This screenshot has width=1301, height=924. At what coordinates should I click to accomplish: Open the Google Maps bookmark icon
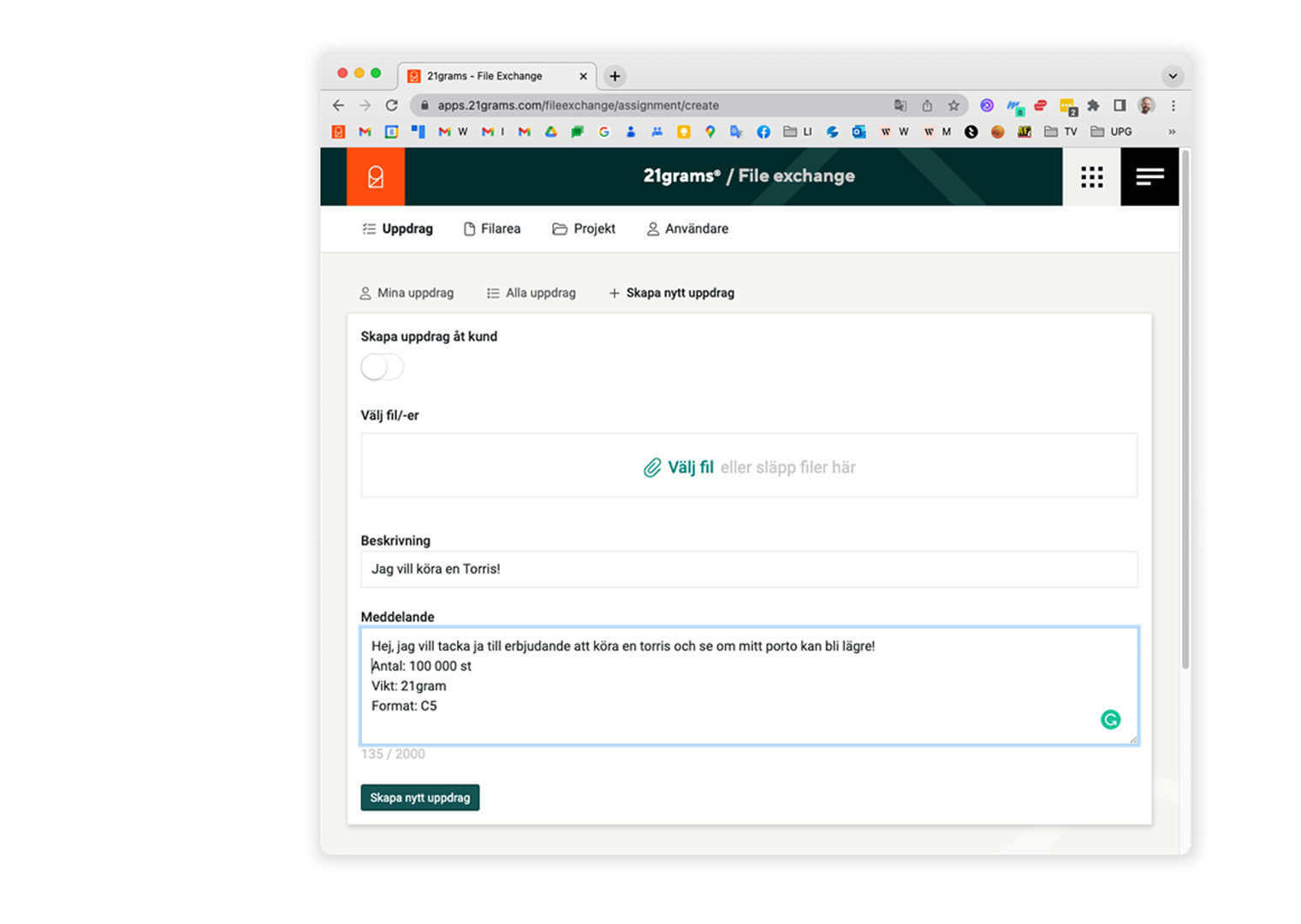pos(710,132)
